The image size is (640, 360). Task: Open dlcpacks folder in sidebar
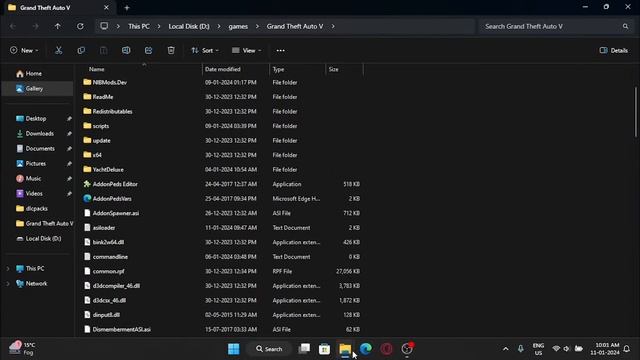(x=37, y=209)
